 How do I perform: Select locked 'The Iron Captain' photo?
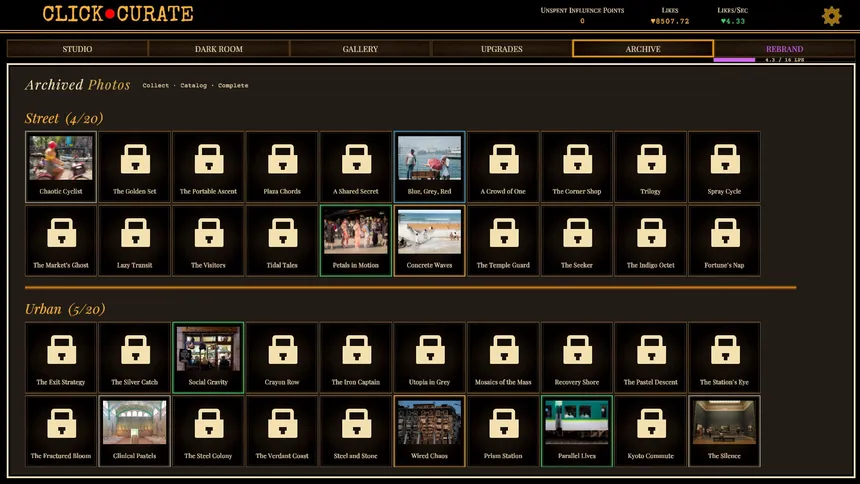[x=356, y=357]
